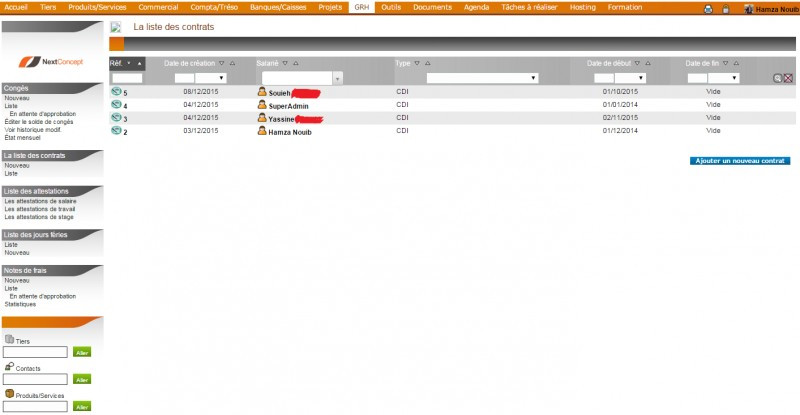Sort Date de fin ascending
The width and height of the screenshot is (800, 415).
(x=736, y=63)
